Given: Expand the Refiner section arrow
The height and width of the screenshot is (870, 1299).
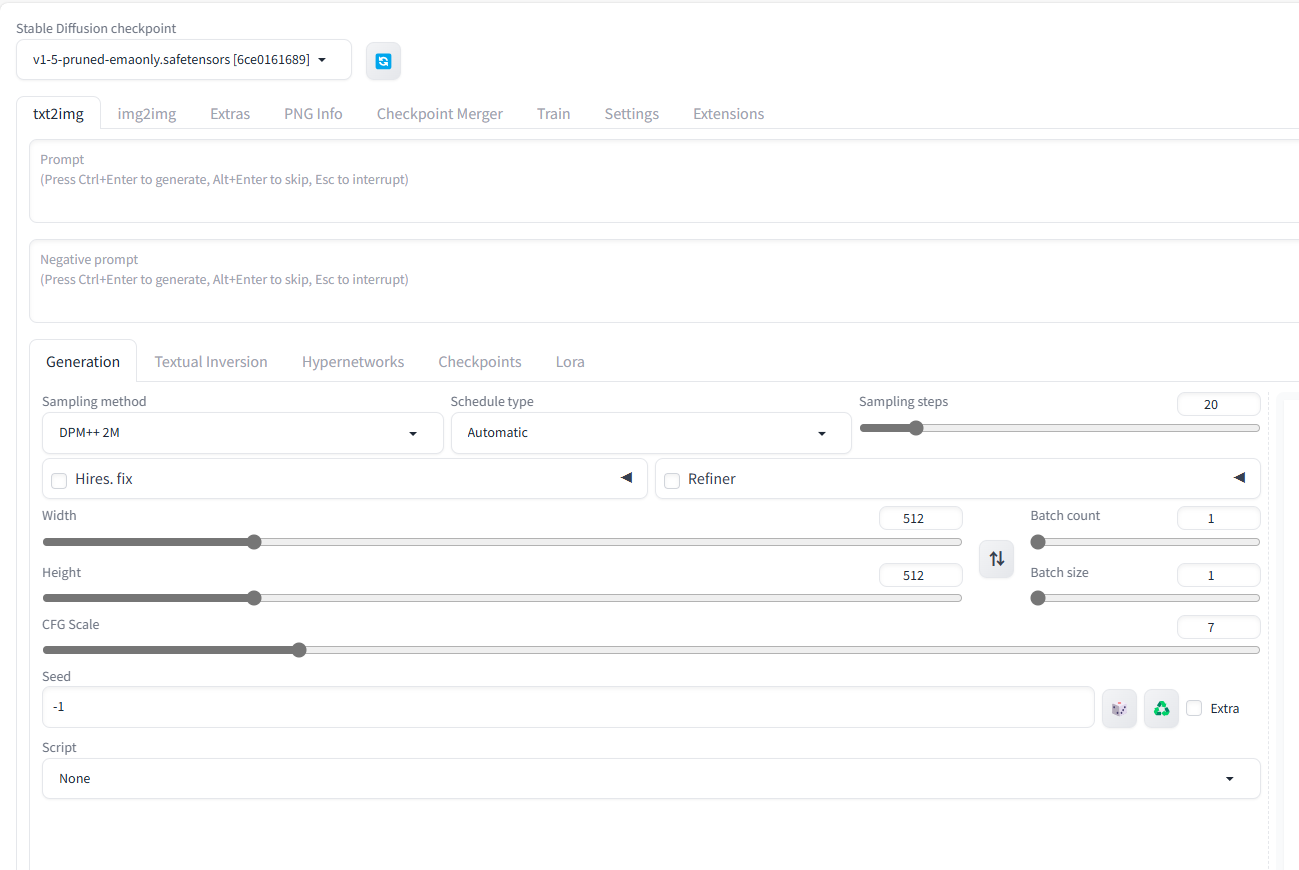Looking at the screenshot, I should coord(1240,478).
